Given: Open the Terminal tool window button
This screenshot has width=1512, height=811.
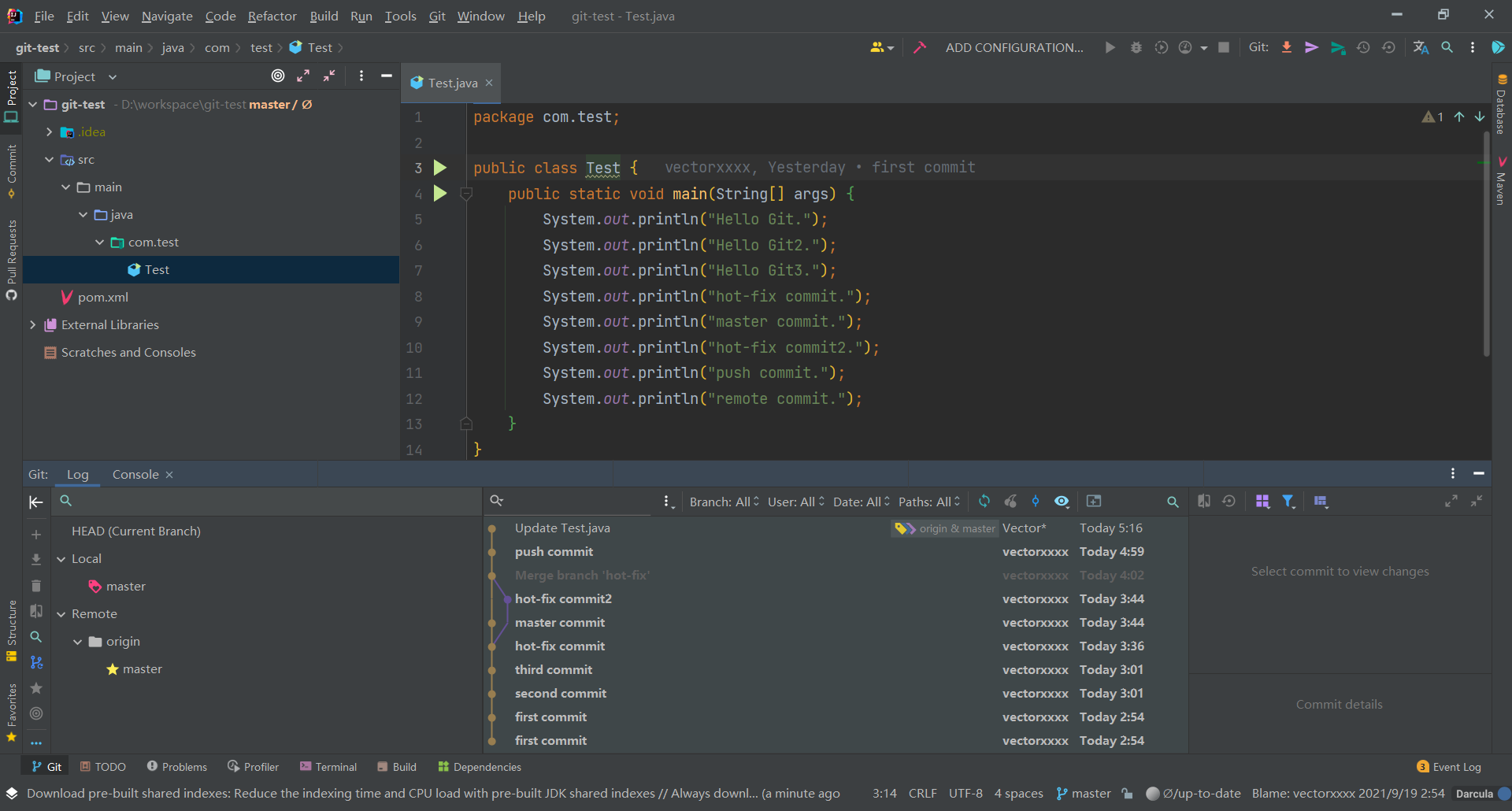Looking at the screenshot, I should (x=328, y=766).
